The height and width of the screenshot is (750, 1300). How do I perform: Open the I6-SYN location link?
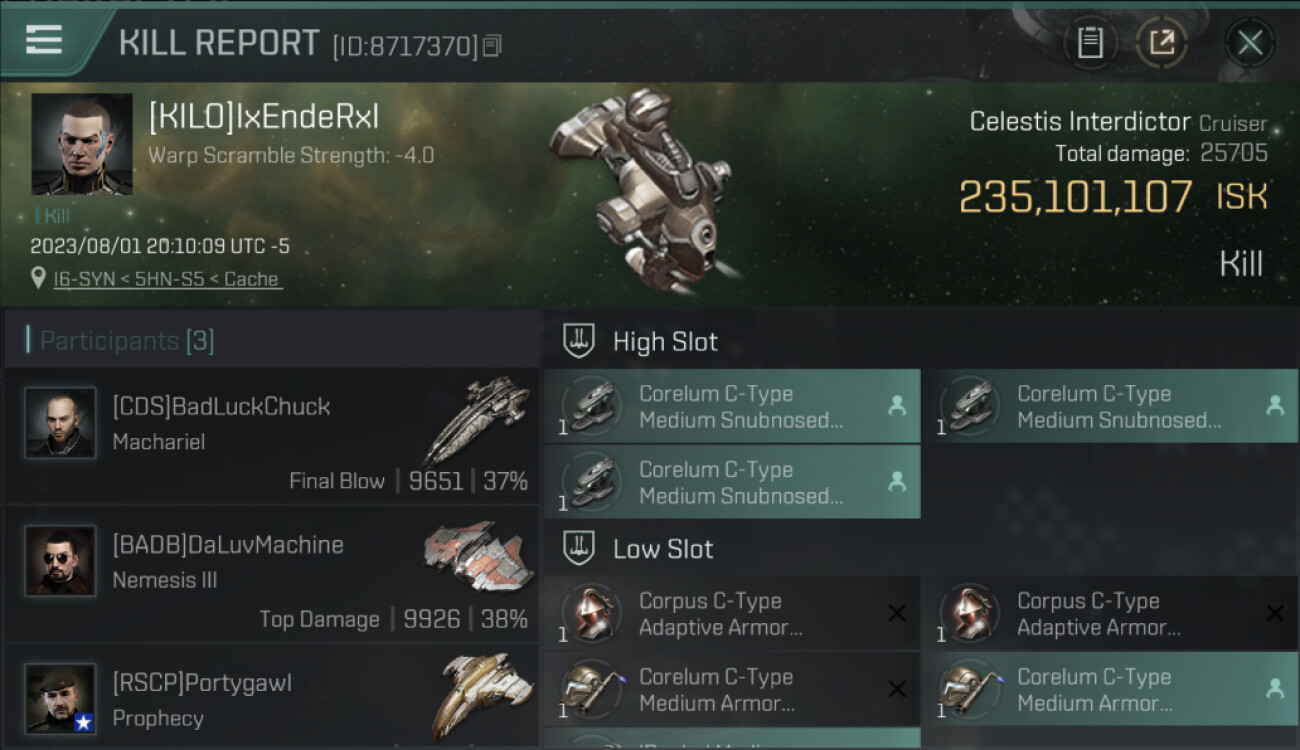coord(167,279)
